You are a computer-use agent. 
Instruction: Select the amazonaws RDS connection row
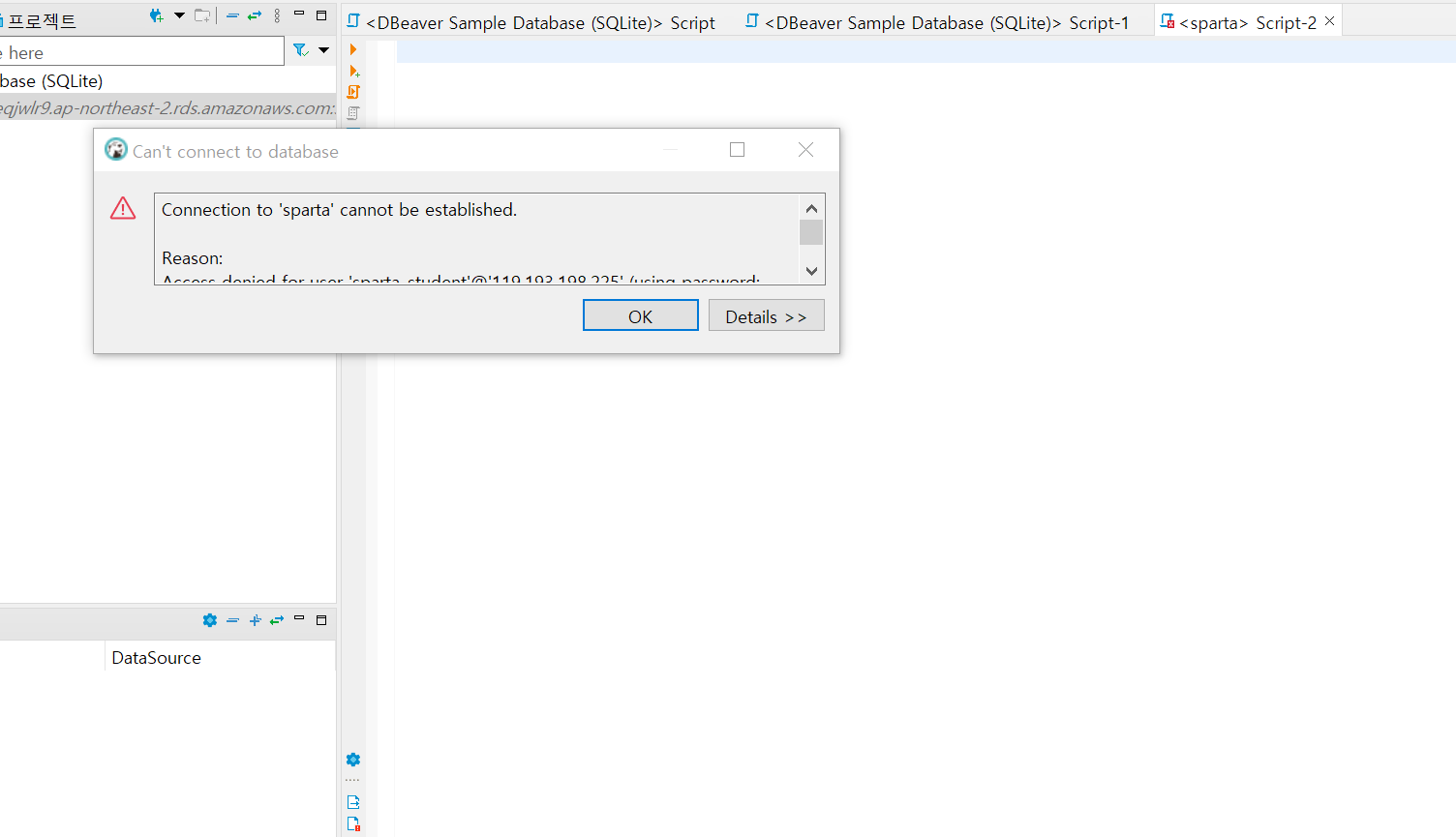tap(167, 108)
